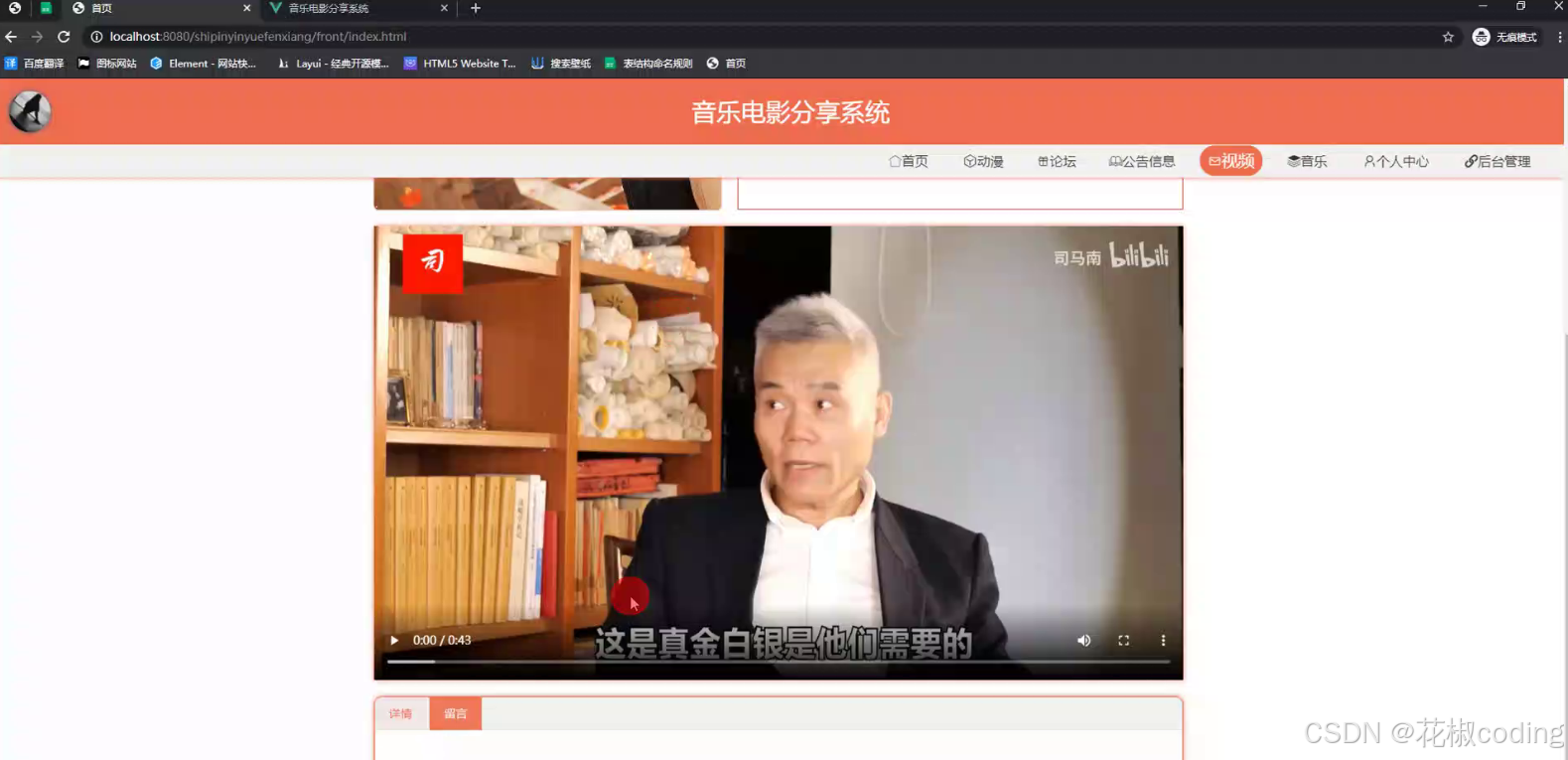This screenshot has width=1568, height=760.
Task: Open the 搜索壁纸 bookmark
Action: (x=561, y=64)
